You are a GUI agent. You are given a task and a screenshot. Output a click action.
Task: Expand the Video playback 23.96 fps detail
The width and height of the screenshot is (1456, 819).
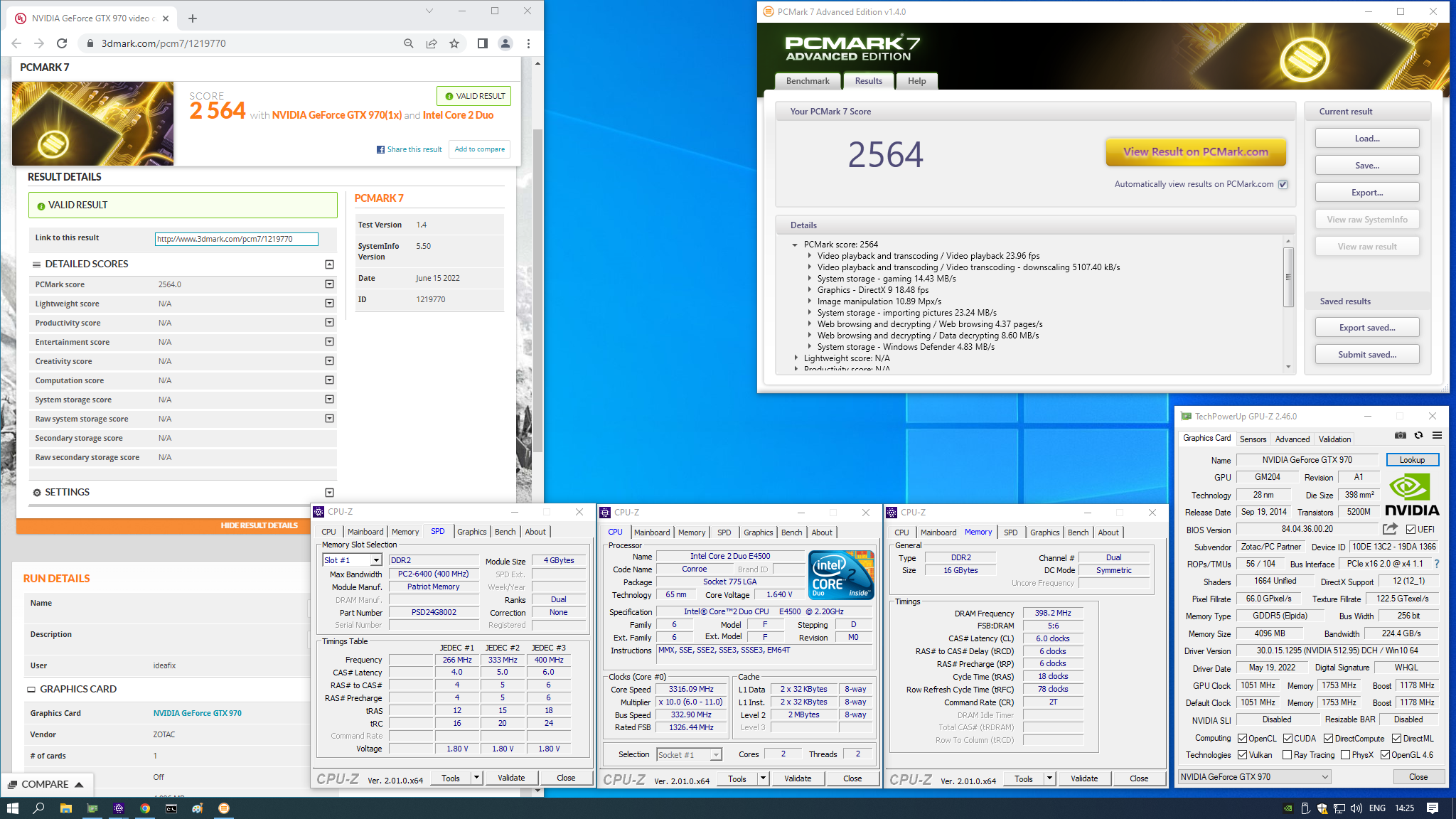[x=809, y=256]
